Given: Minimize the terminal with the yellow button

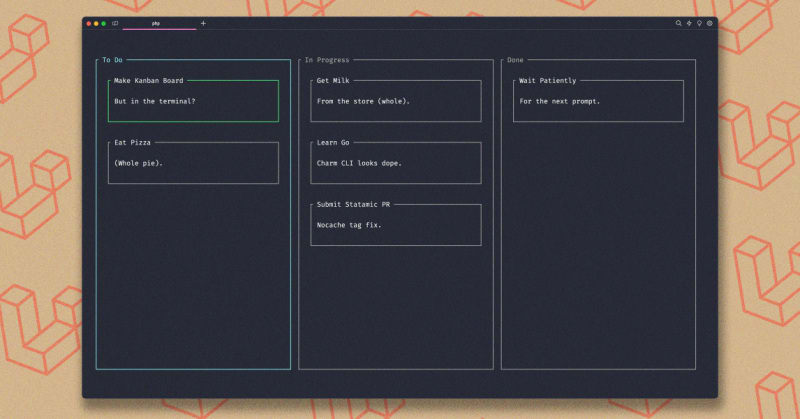Looking at the screenshot, I should 95,23.
